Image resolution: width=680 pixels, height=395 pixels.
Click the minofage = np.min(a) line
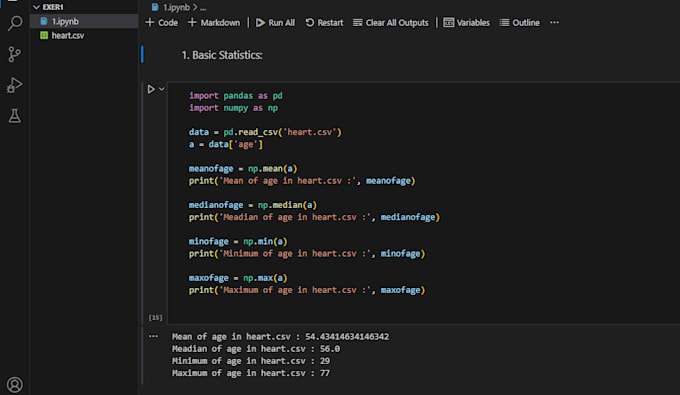(x=238, y=242)
